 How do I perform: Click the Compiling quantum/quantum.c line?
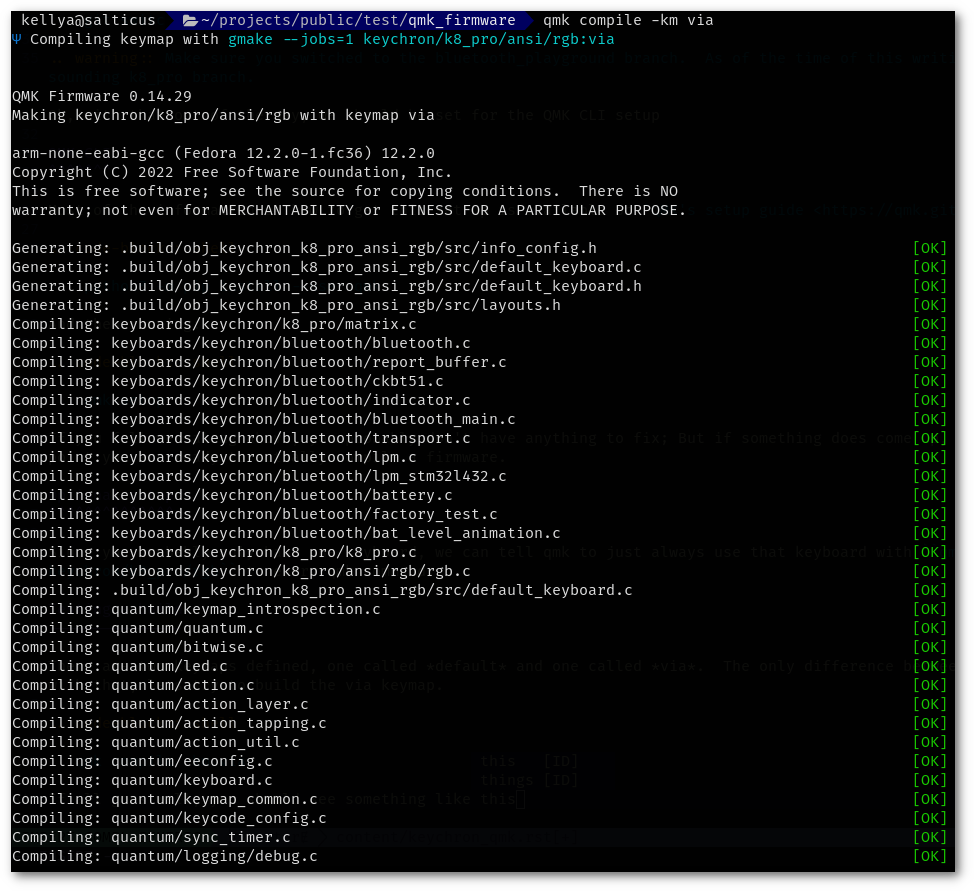click(138, 629)
